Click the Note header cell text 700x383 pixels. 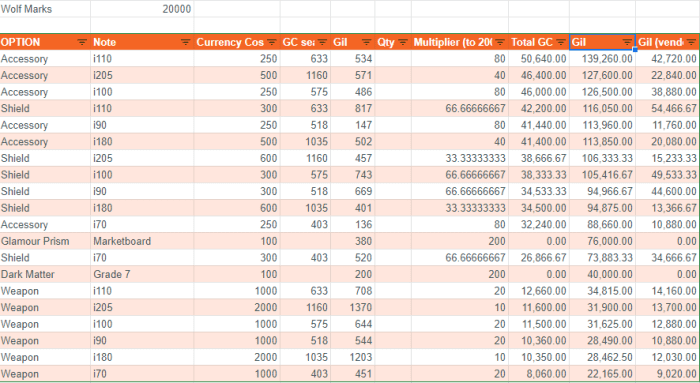click(x=104, y=42)
